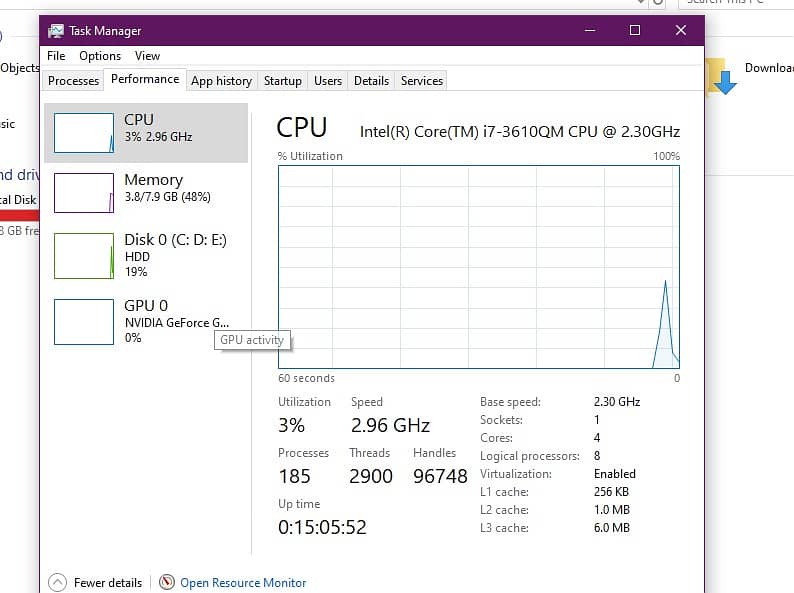This screenshot has width=794, height=593.
Task: Switch to the Processes tab
Action: [74, 81]
